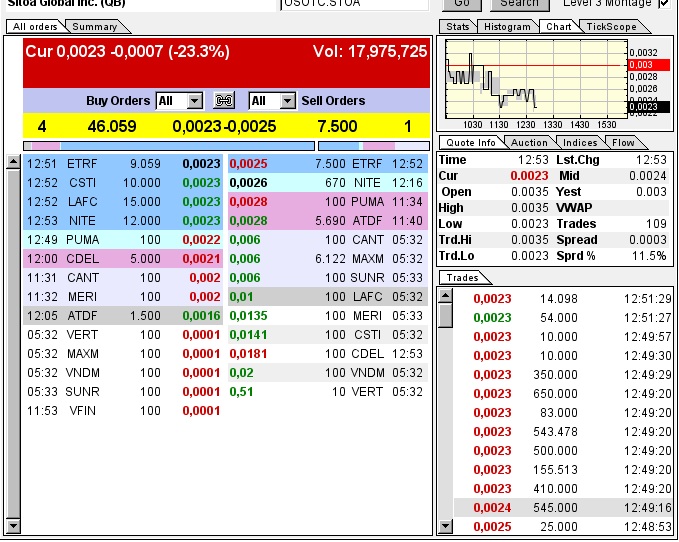Click the link icon between Buy and Sell filters
The height and width of the screenshot is (542, 679).
[x=224, y=101]
